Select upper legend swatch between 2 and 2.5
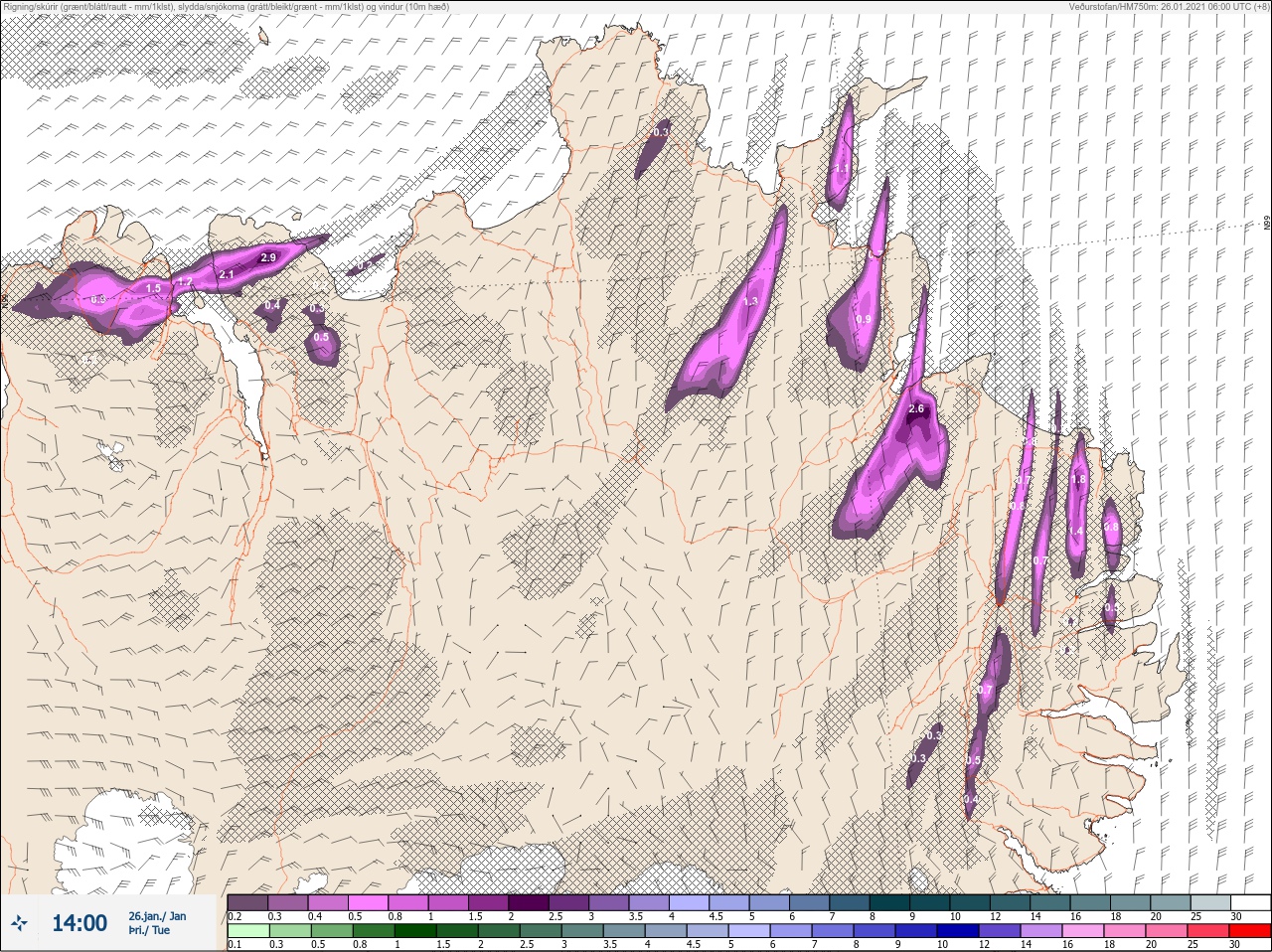The width and height of the screenshot is (1272, 952). pyautogui.click(x=529, y=902)
